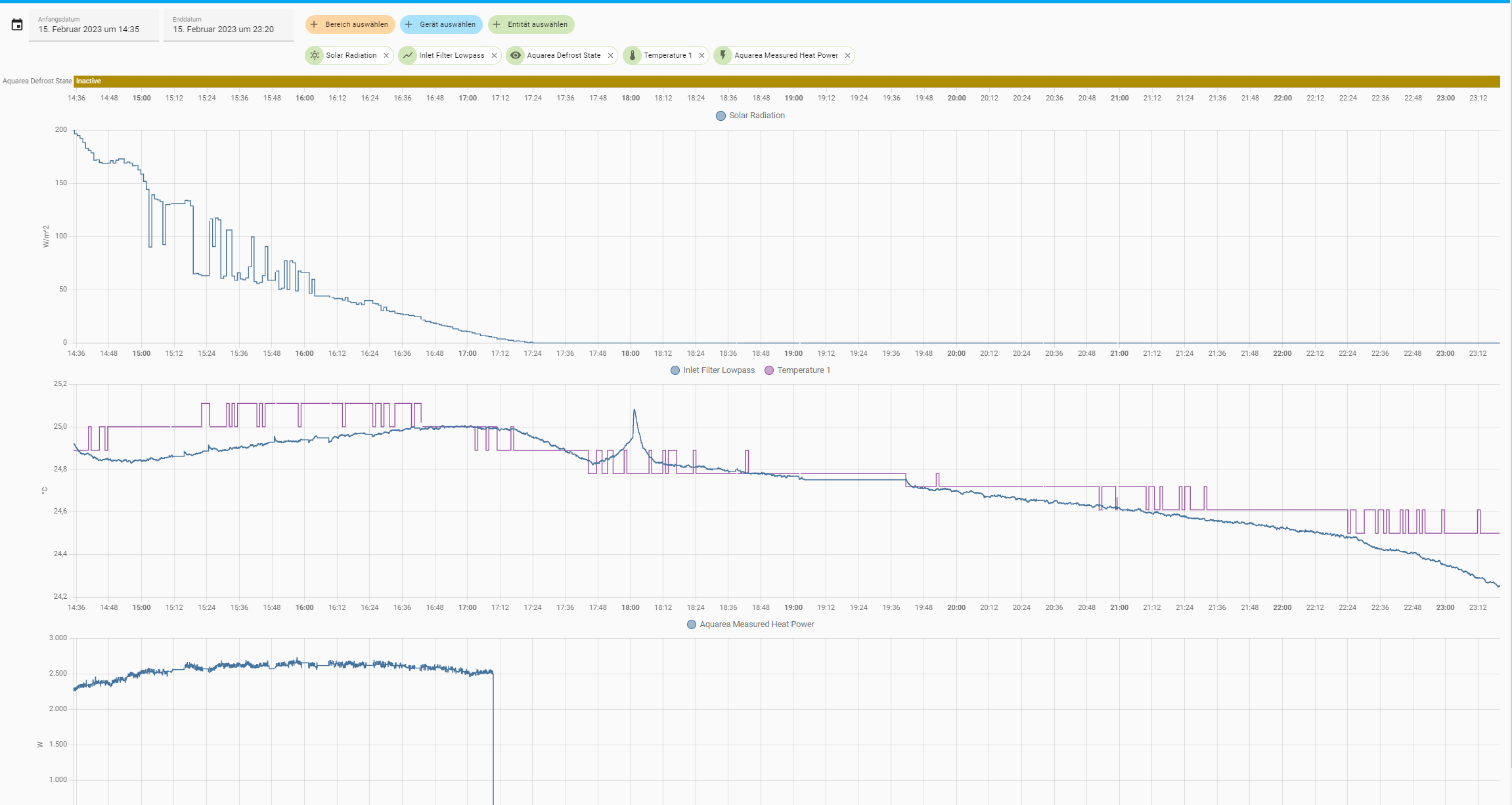Viewport: 1512px width, 805px height.
Task: Click the plus icon on Bereich auswählen
Action: click(314, 24)
